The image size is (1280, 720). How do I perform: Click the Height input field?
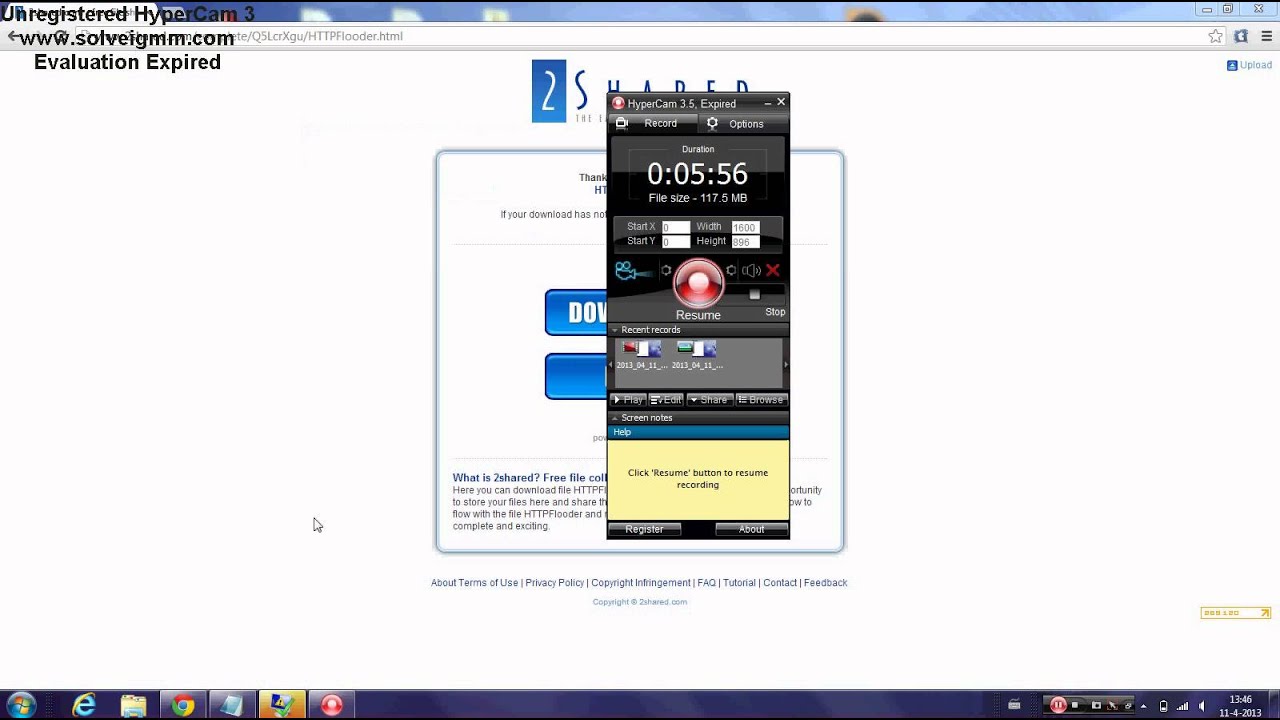click(x=745, y=242)
